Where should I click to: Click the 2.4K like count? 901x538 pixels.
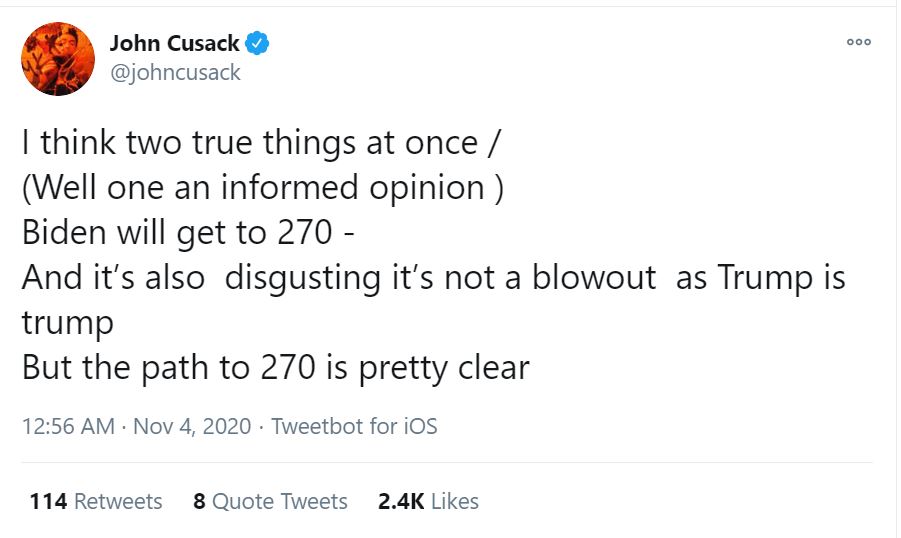(x=402, y=501)
